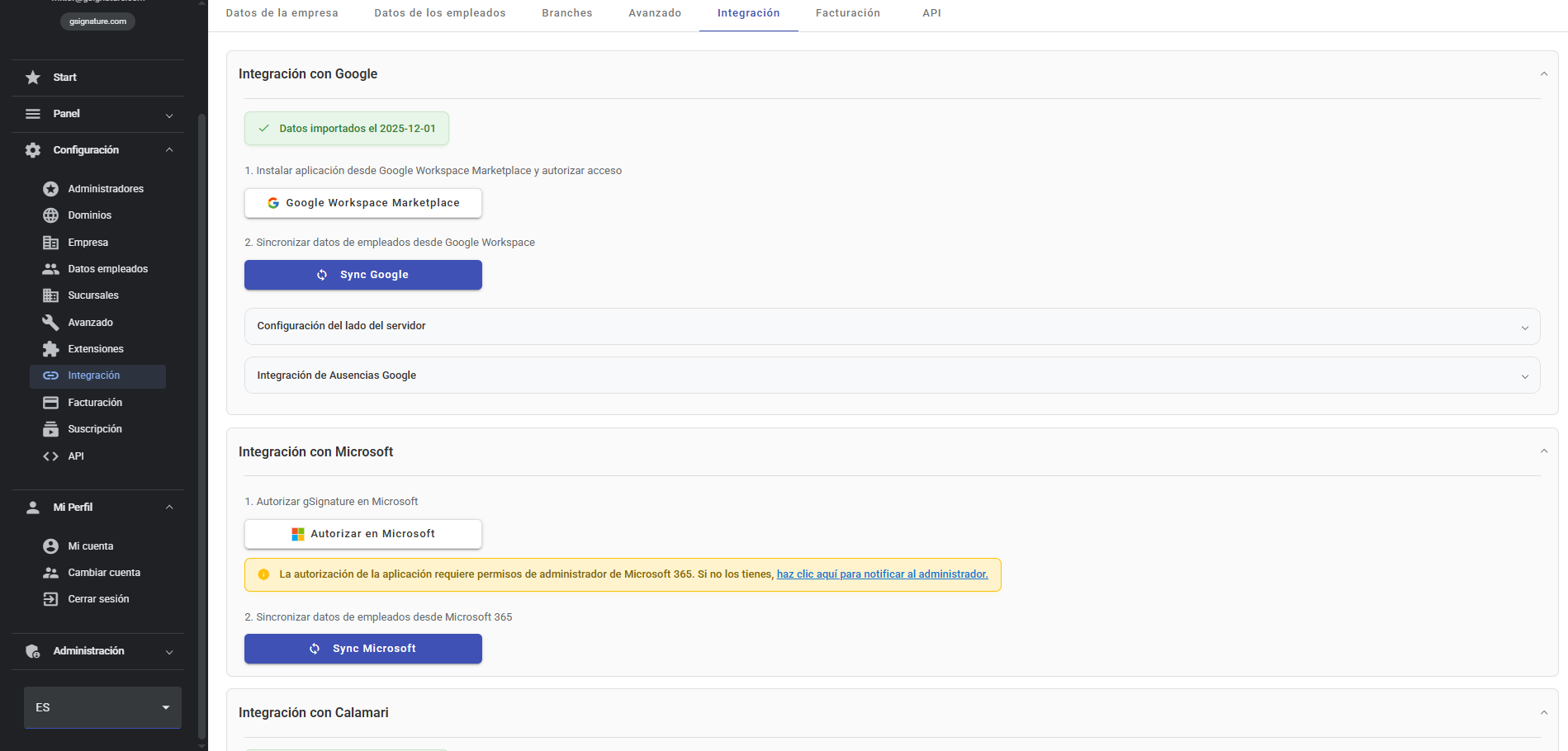Expand the Panel menu chevron

pos(169,116)
